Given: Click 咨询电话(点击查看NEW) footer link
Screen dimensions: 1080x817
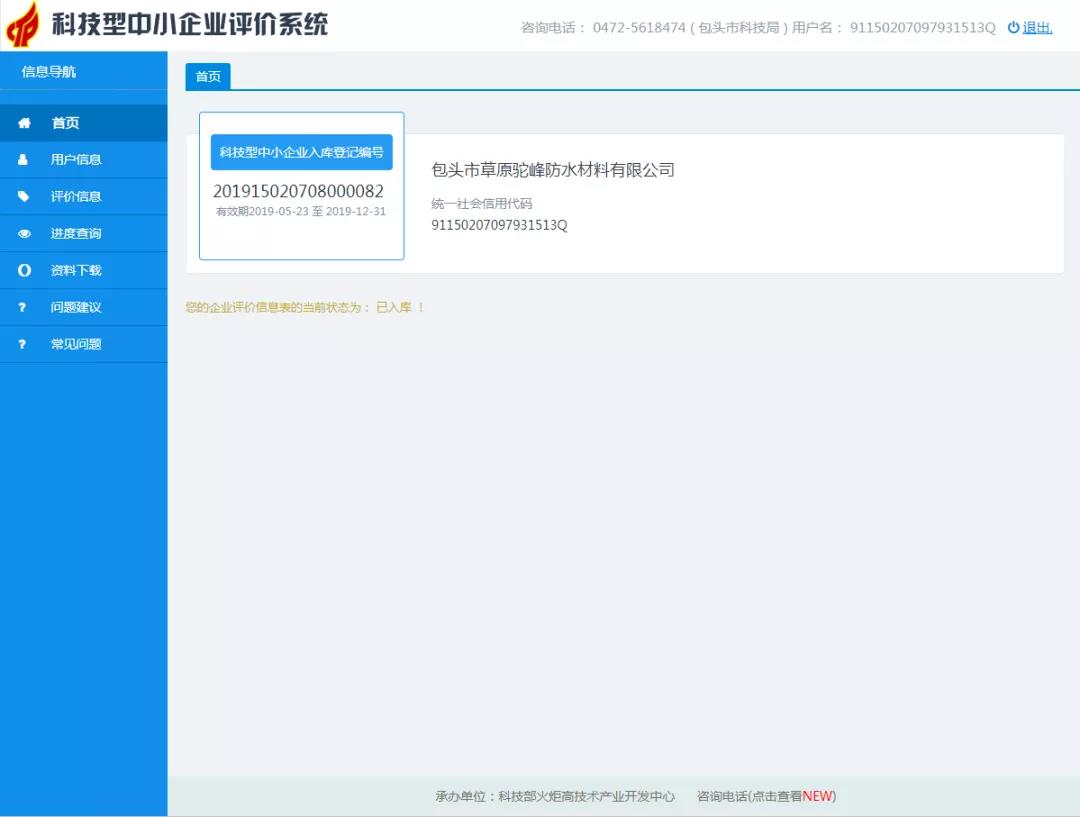Looking at the screenshot, I should (x=767, y=796).
